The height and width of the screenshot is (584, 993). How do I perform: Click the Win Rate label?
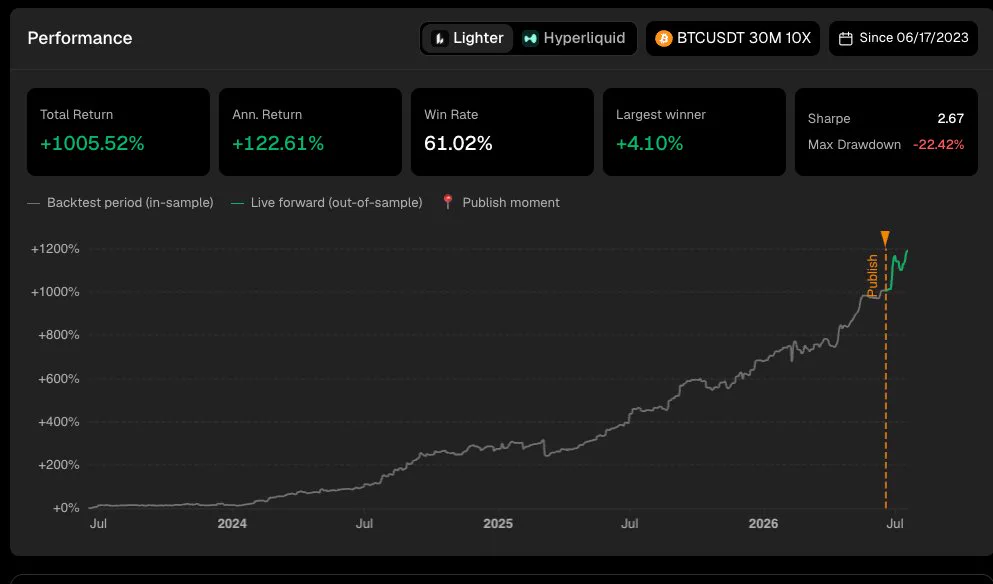tap(451, 115)
